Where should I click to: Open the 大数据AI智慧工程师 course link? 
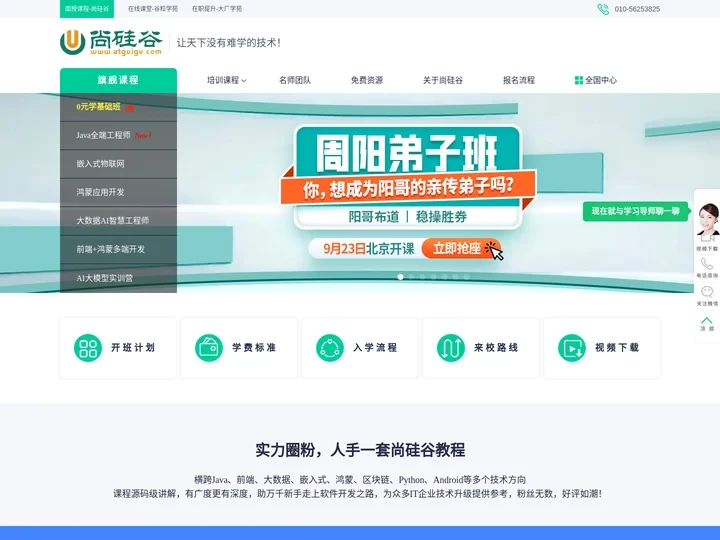point(112,221)
